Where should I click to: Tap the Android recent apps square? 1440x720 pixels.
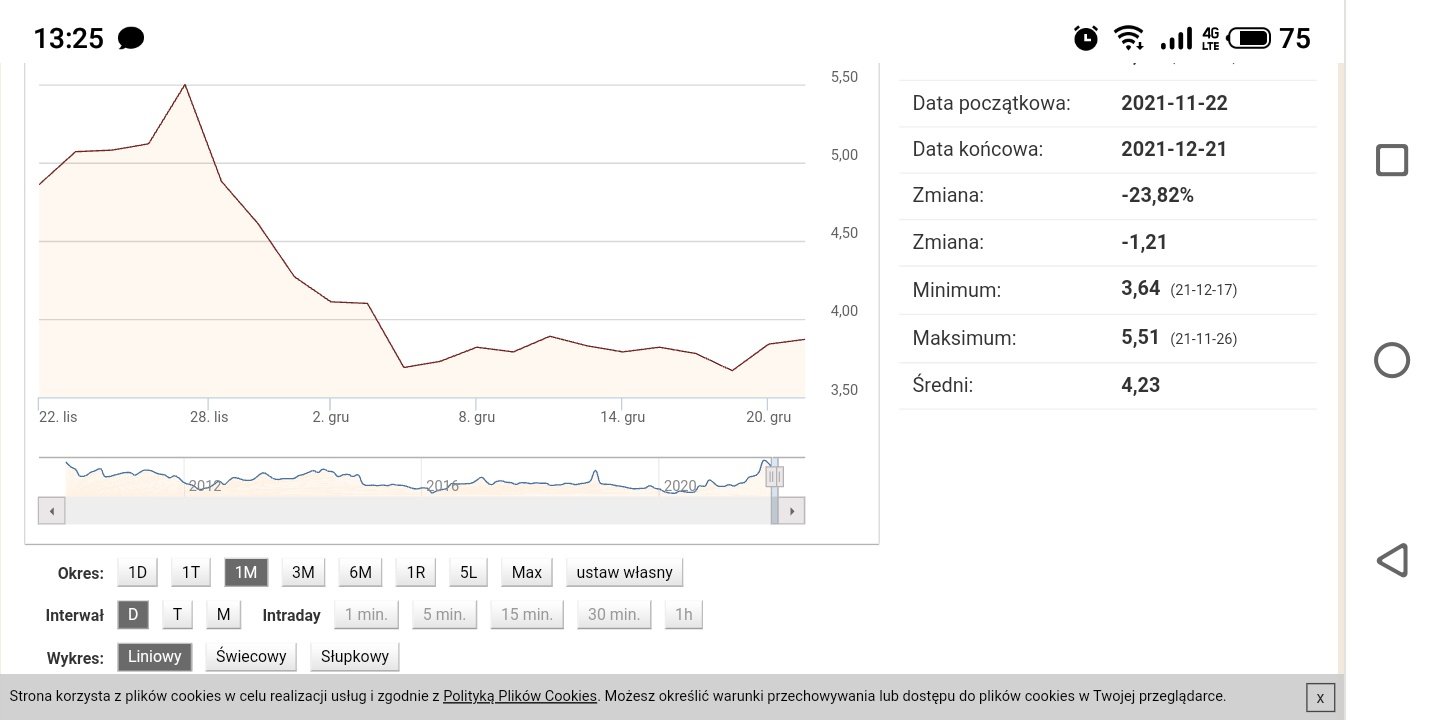[x=1392, y=160]
